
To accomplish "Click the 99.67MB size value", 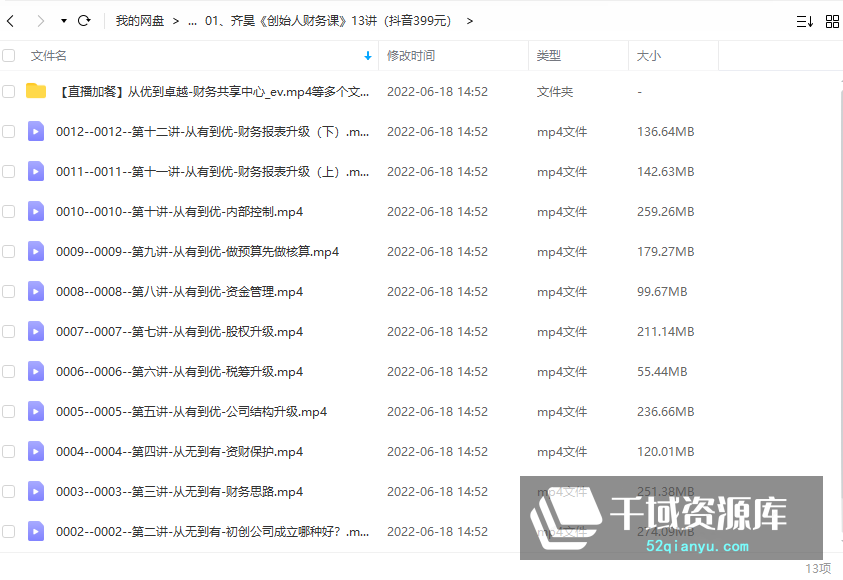I will pos(662,291).
